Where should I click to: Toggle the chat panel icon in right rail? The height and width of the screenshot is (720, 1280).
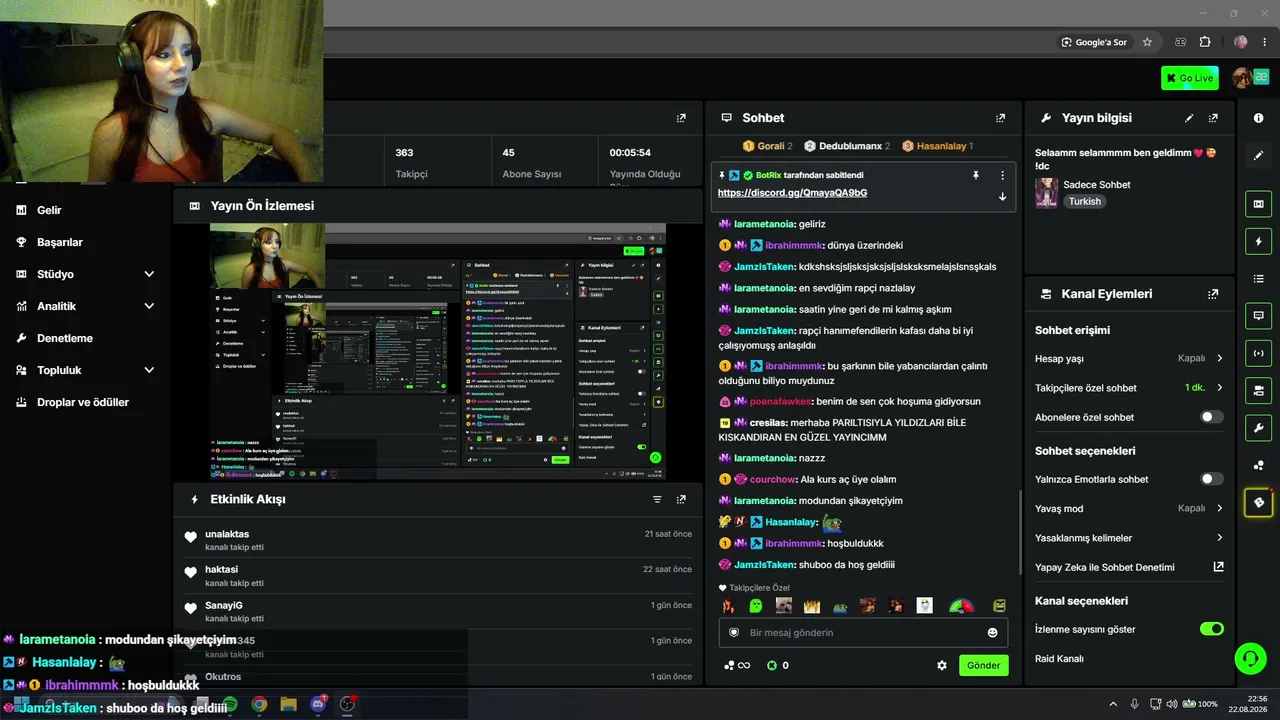1258,316
